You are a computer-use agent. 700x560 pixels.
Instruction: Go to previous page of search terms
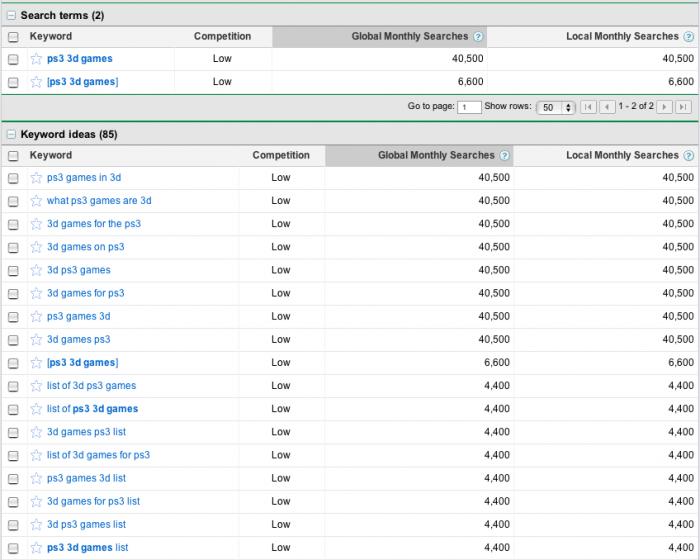607,107
